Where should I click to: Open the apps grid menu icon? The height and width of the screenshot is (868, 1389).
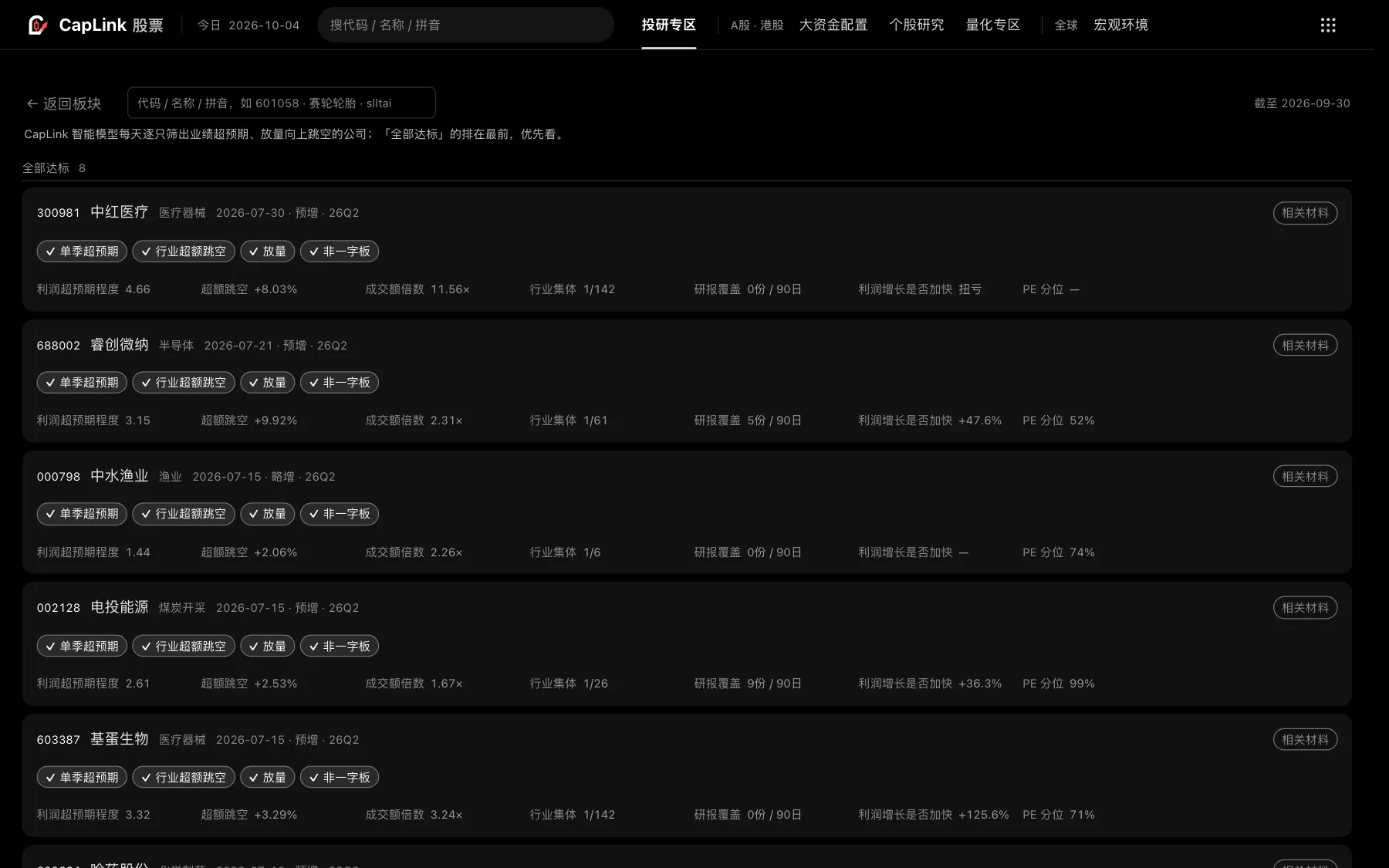click(x=1327, y=25)
